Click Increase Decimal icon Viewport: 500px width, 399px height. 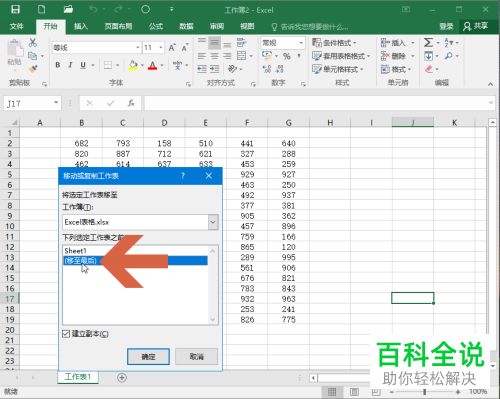click(x=267, y=69)
